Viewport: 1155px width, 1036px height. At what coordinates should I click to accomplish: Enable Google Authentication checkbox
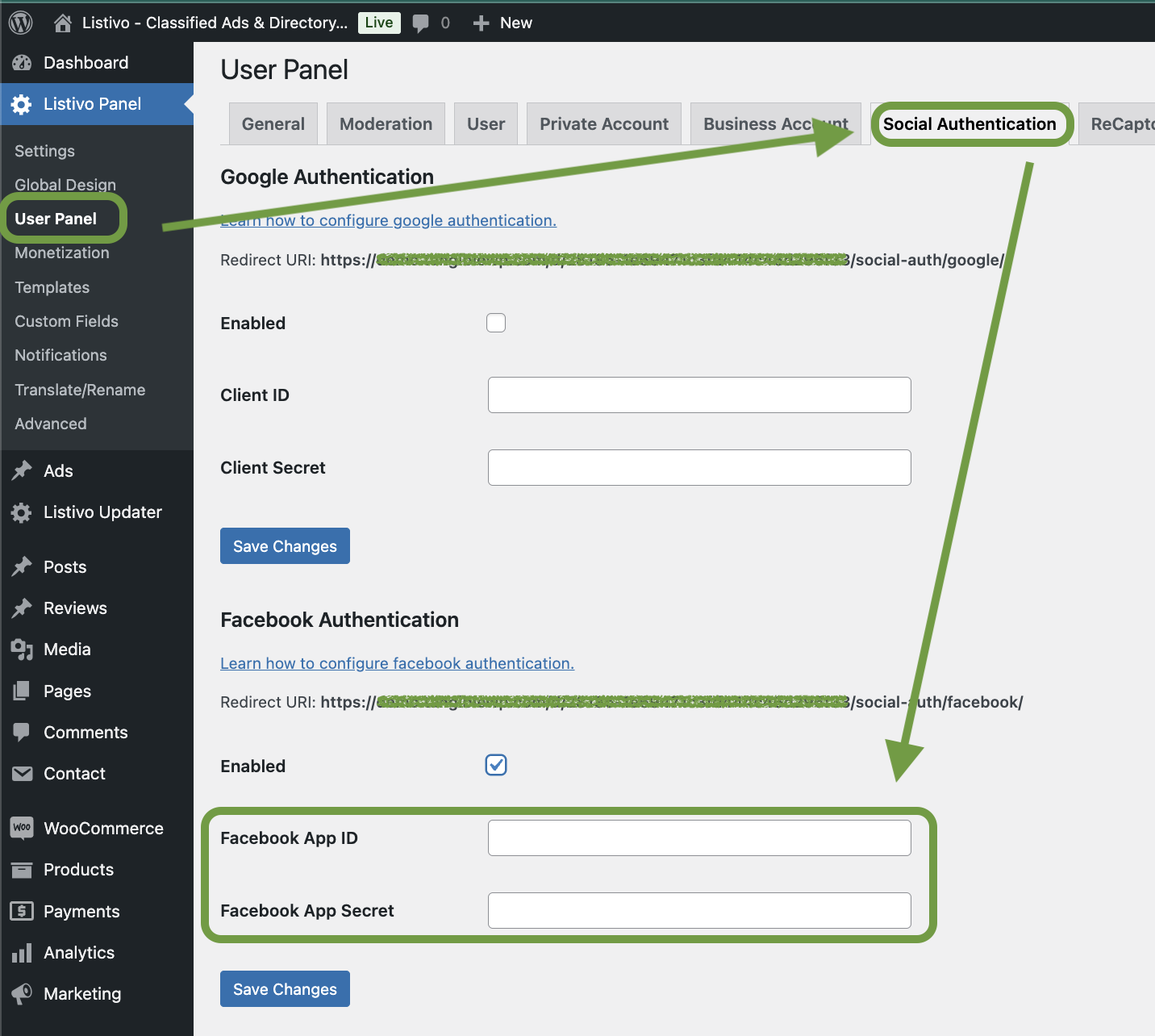point(496,323)
